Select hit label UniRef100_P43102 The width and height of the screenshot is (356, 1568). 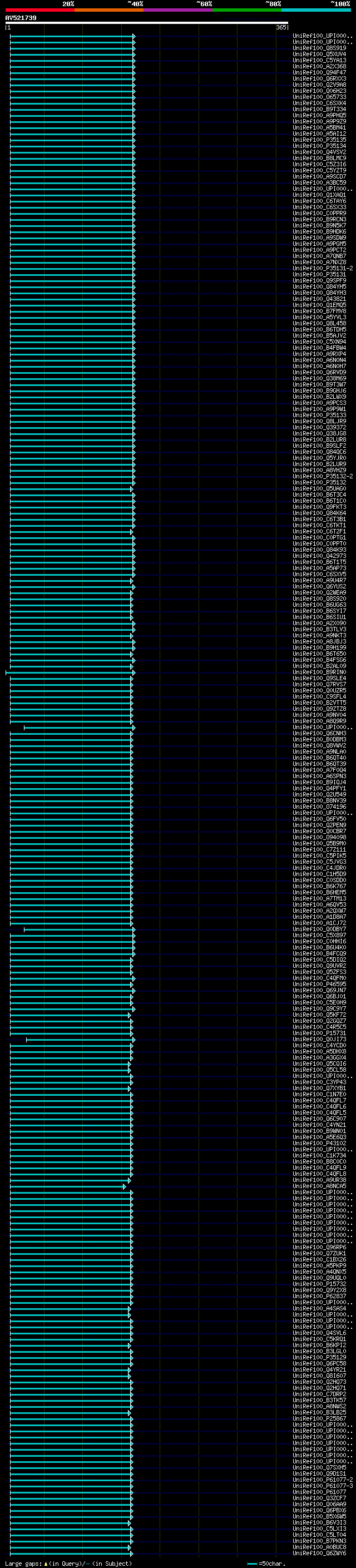(319, 1143)
